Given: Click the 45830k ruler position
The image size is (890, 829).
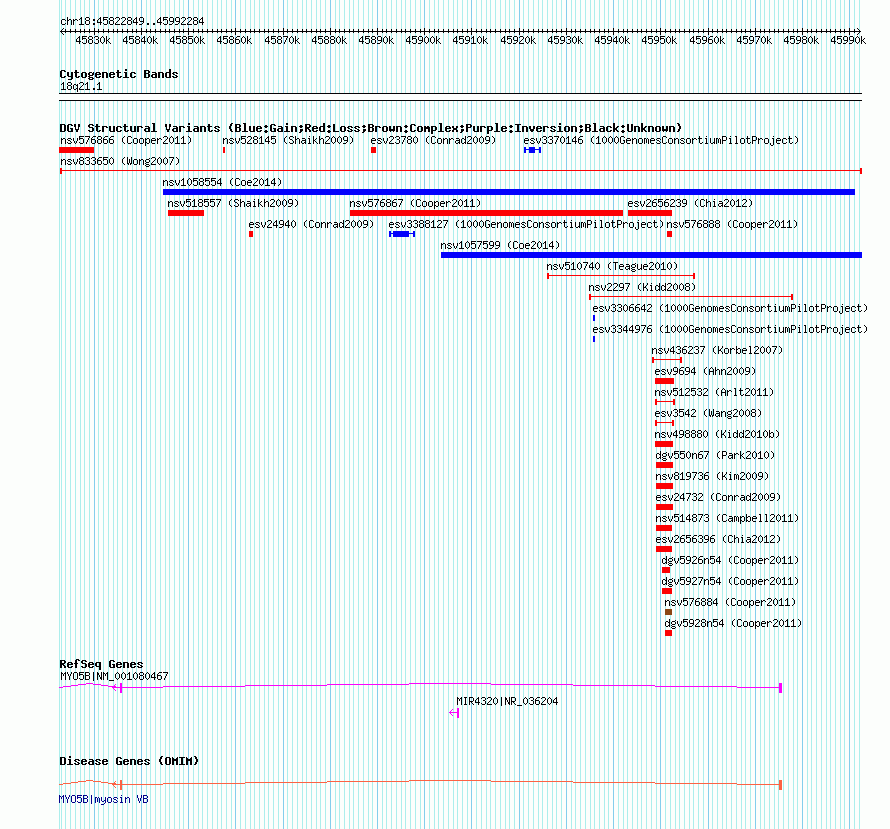Looking at the screenshot, I should 93,40.
